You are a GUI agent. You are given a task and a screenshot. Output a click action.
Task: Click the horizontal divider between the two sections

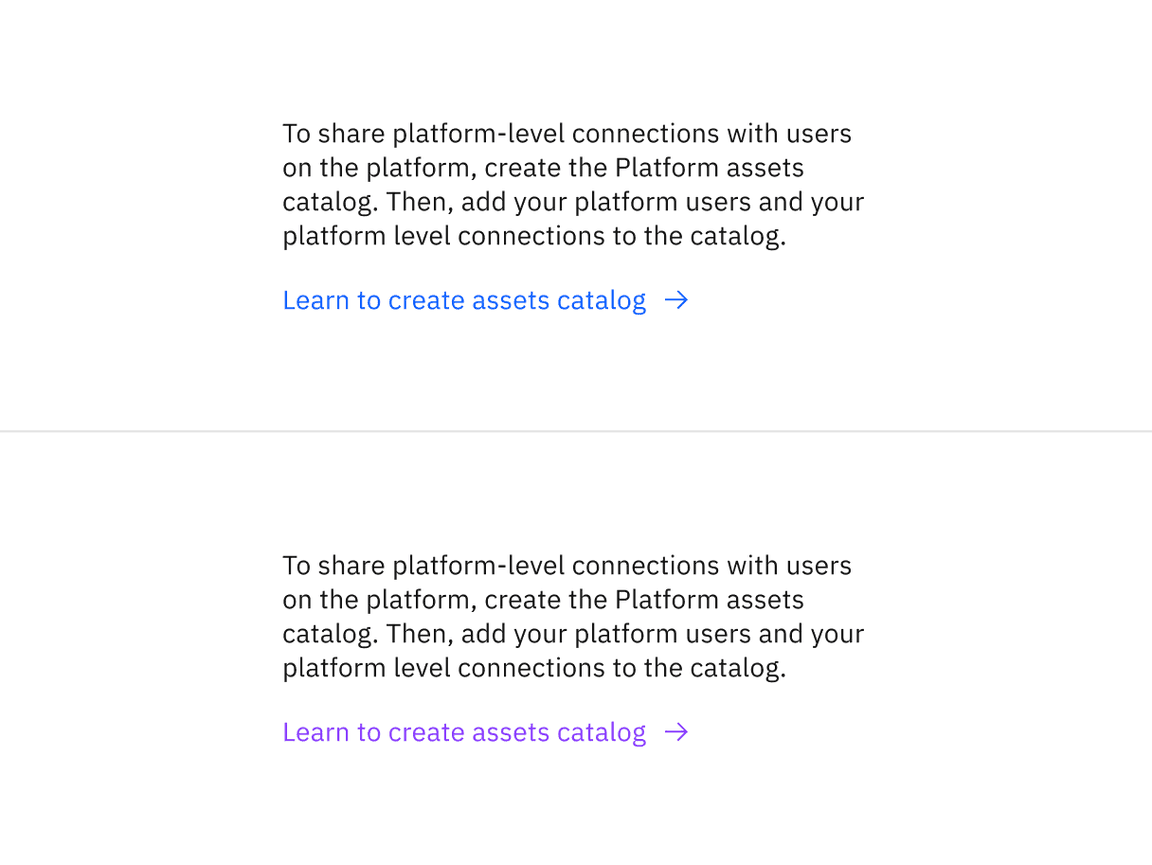click(576, 432)
